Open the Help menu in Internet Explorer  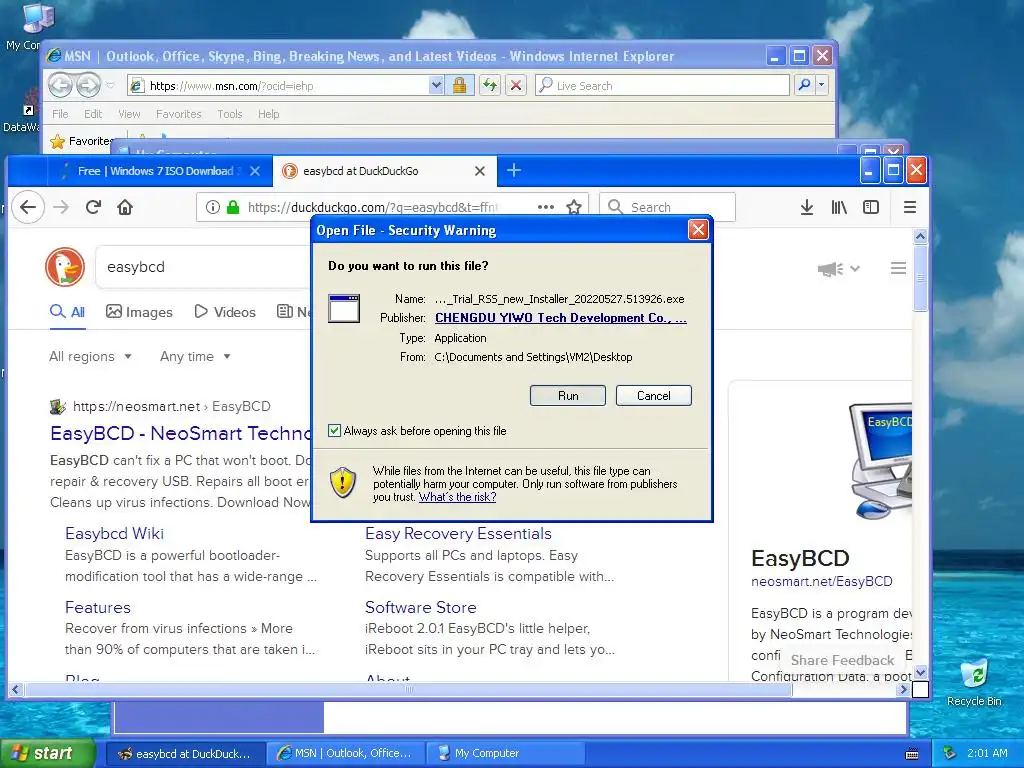coord(268,114)
